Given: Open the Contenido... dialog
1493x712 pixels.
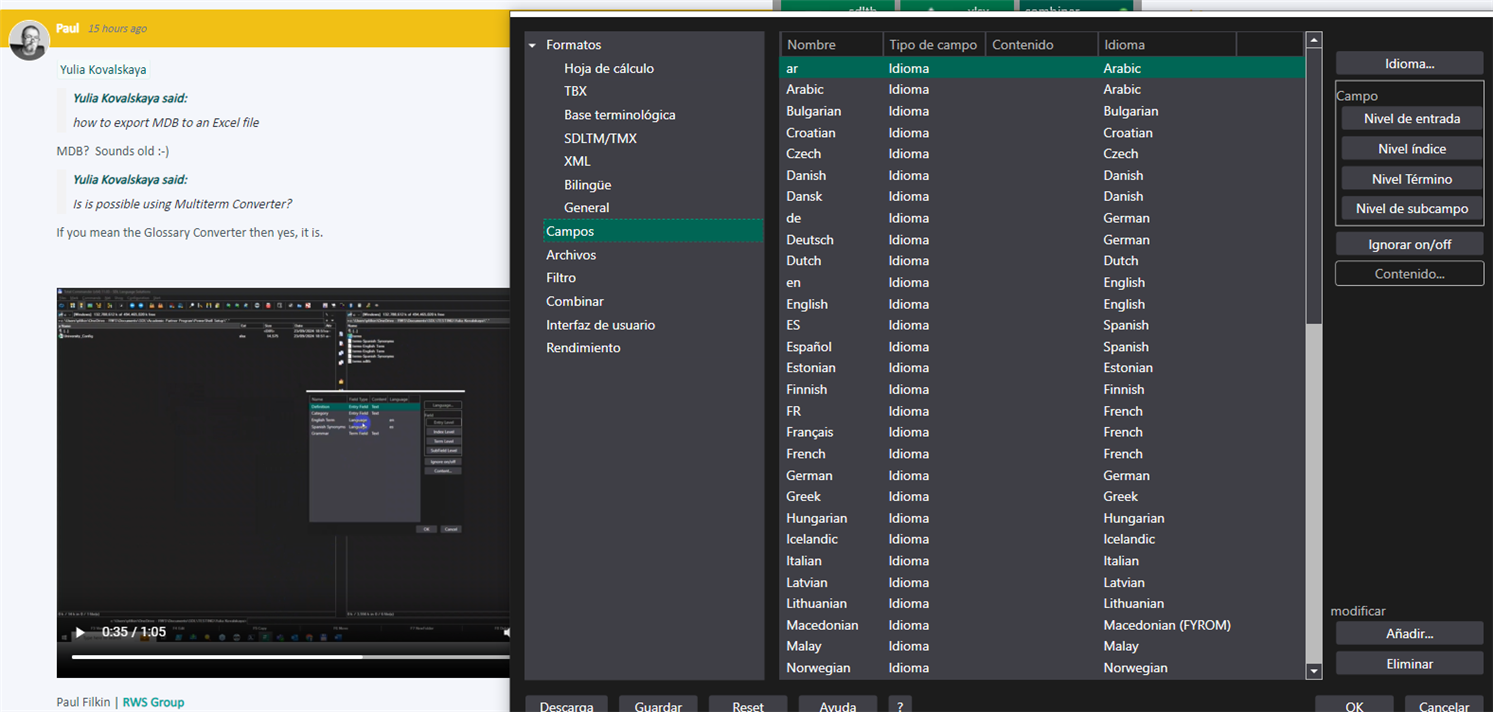Looking at the screenshot, I should (x=1409, y=273).
